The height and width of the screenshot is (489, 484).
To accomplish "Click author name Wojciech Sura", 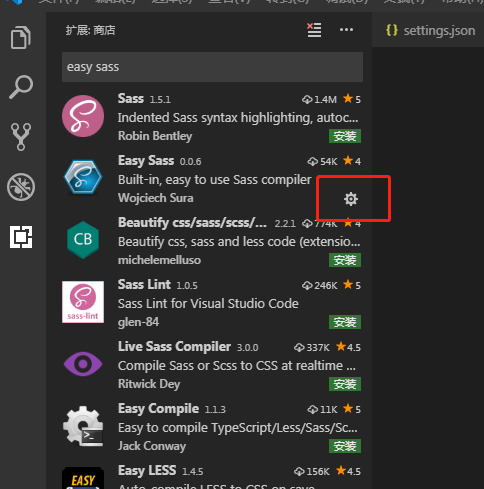I will pyautogui.click(x=156, y=198).
